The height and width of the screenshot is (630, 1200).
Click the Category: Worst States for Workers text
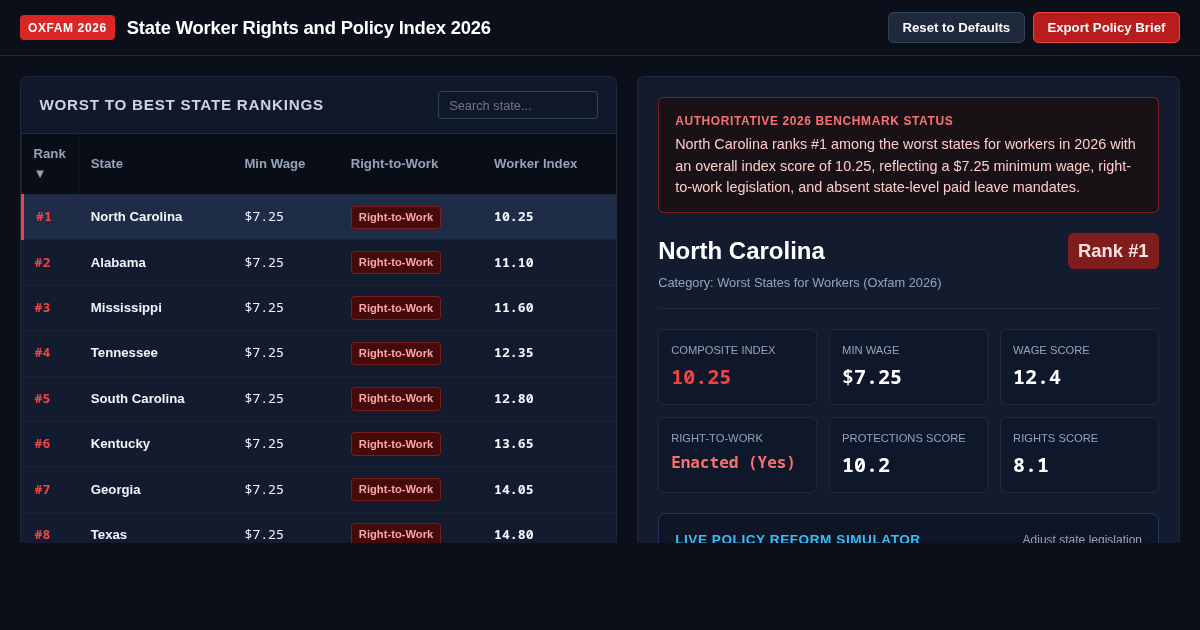point(799,283)
